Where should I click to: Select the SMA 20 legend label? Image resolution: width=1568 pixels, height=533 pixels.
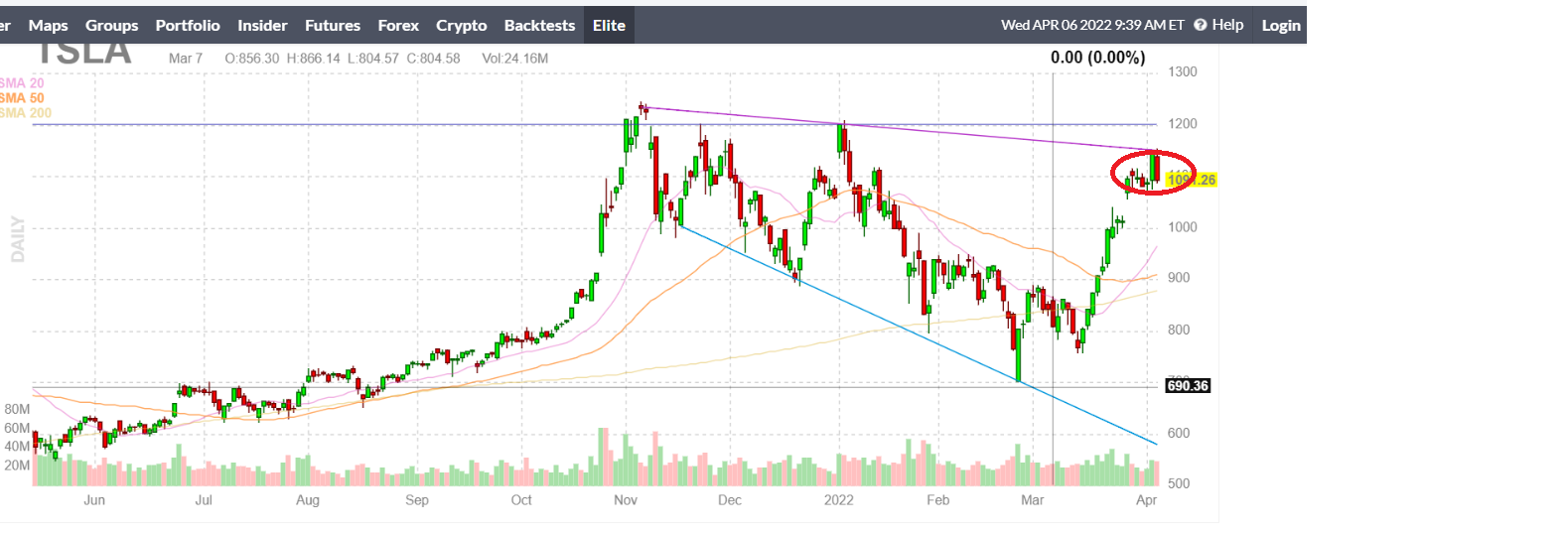22,83
